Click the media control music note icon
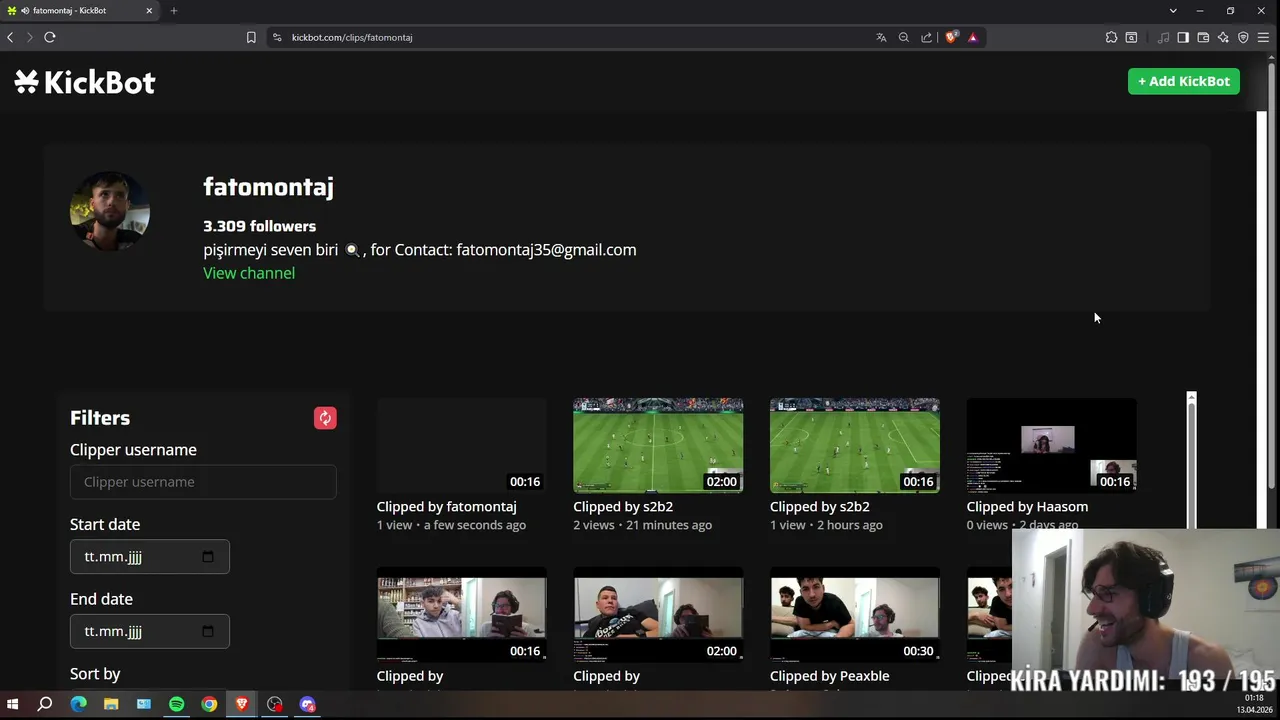 (x=1163, y=37)
